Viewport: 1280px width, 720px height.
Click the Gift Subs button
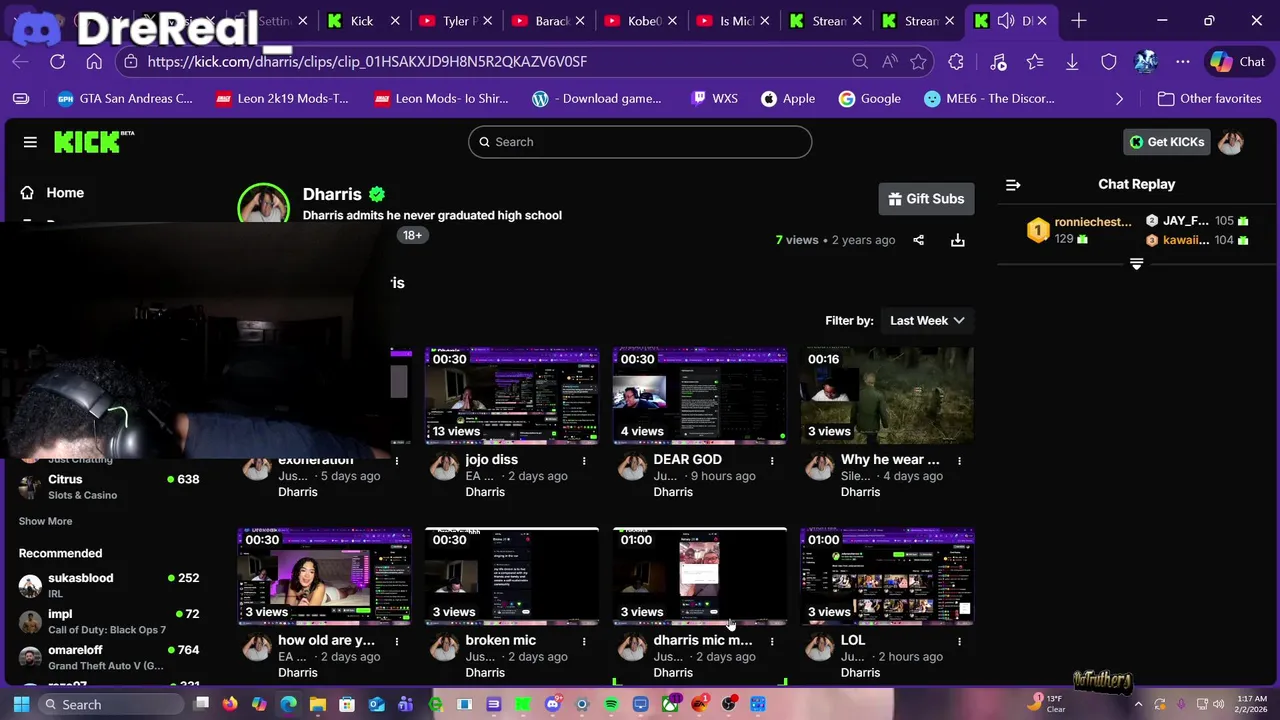[x=926, y=199]
